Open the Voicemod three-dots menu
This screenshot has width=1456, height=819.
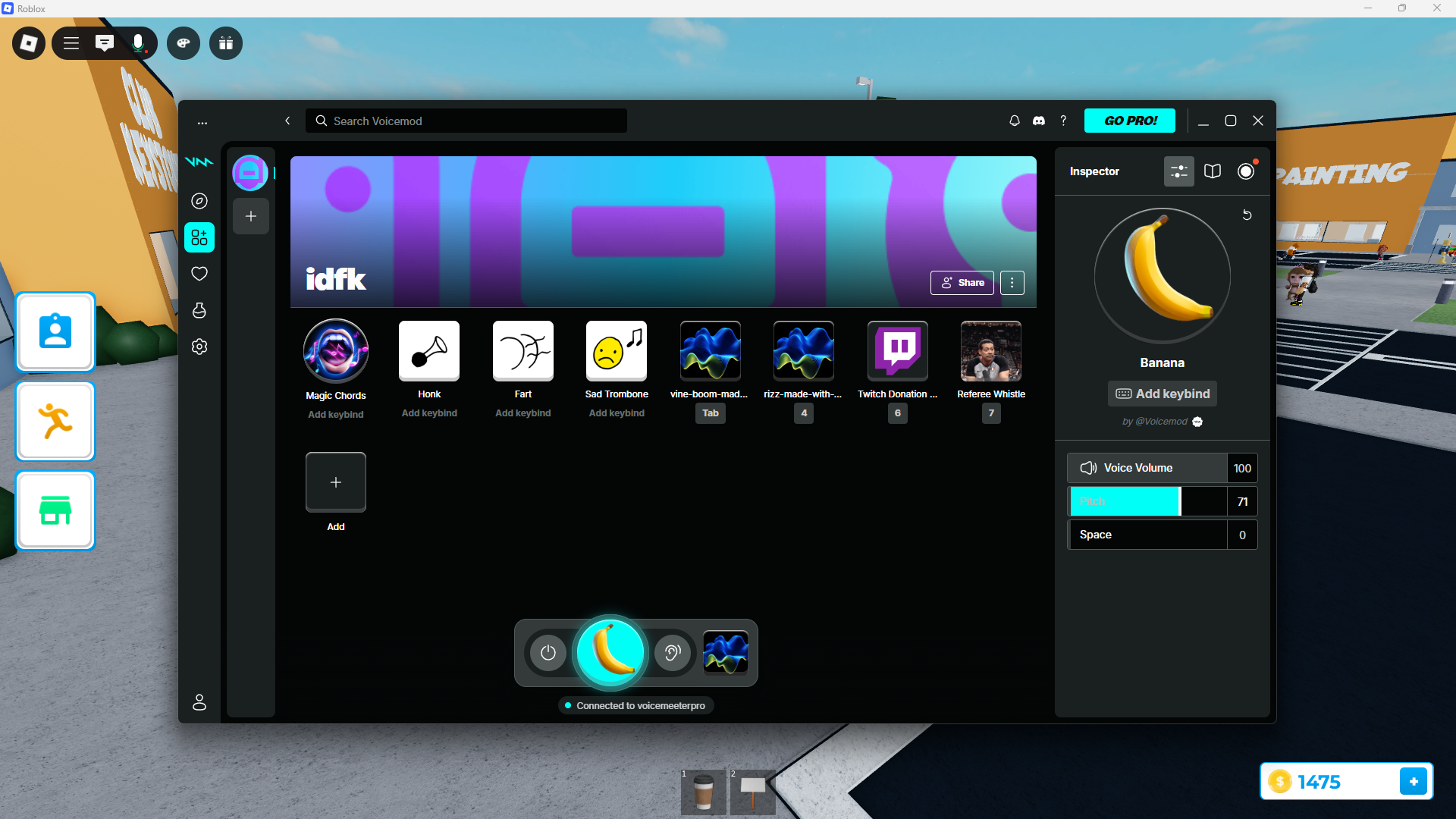click(x=202, y=121)
